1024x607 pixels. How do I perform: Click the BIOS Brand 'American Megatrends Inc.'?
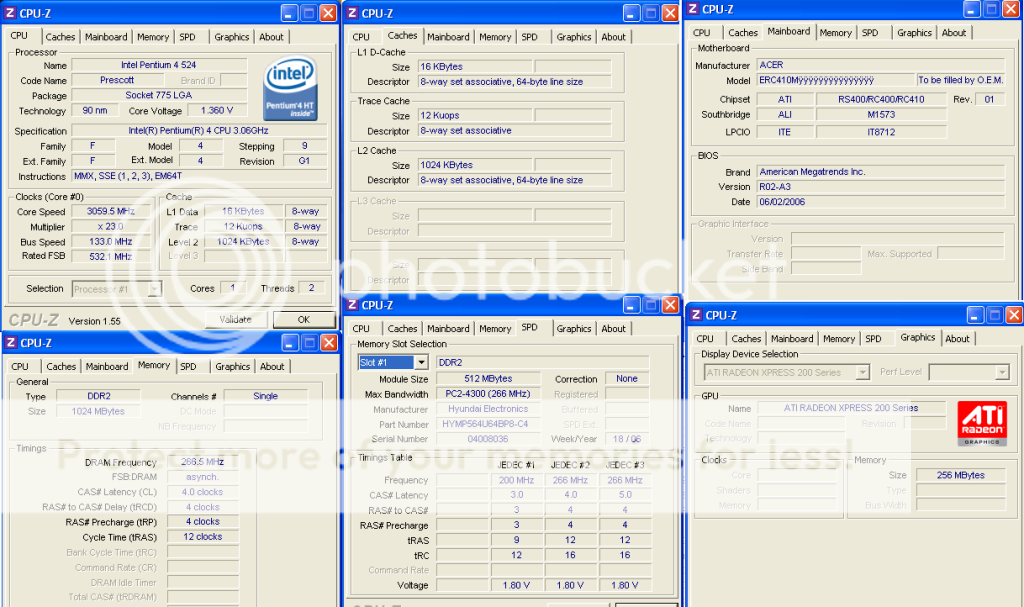[880, 172]
